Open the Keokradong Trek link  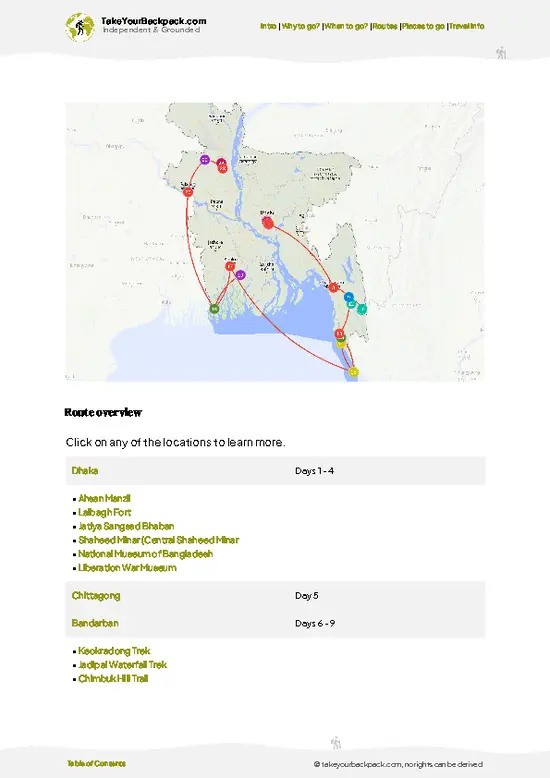pyautogui.click(x=114, y=651)
